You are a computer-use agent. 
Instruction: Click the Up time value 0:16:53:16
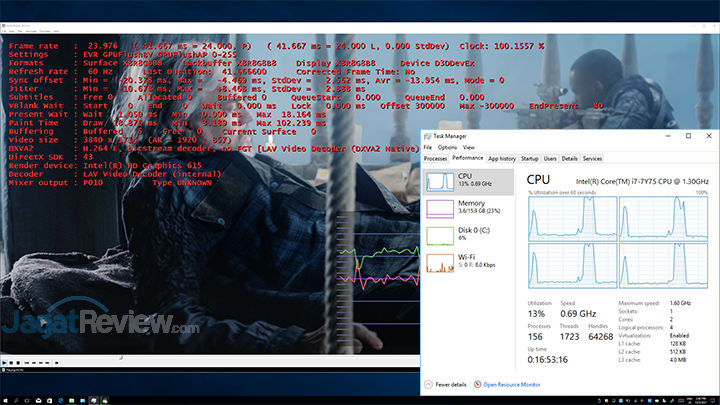pyautogui.click(x=547, y=360)
